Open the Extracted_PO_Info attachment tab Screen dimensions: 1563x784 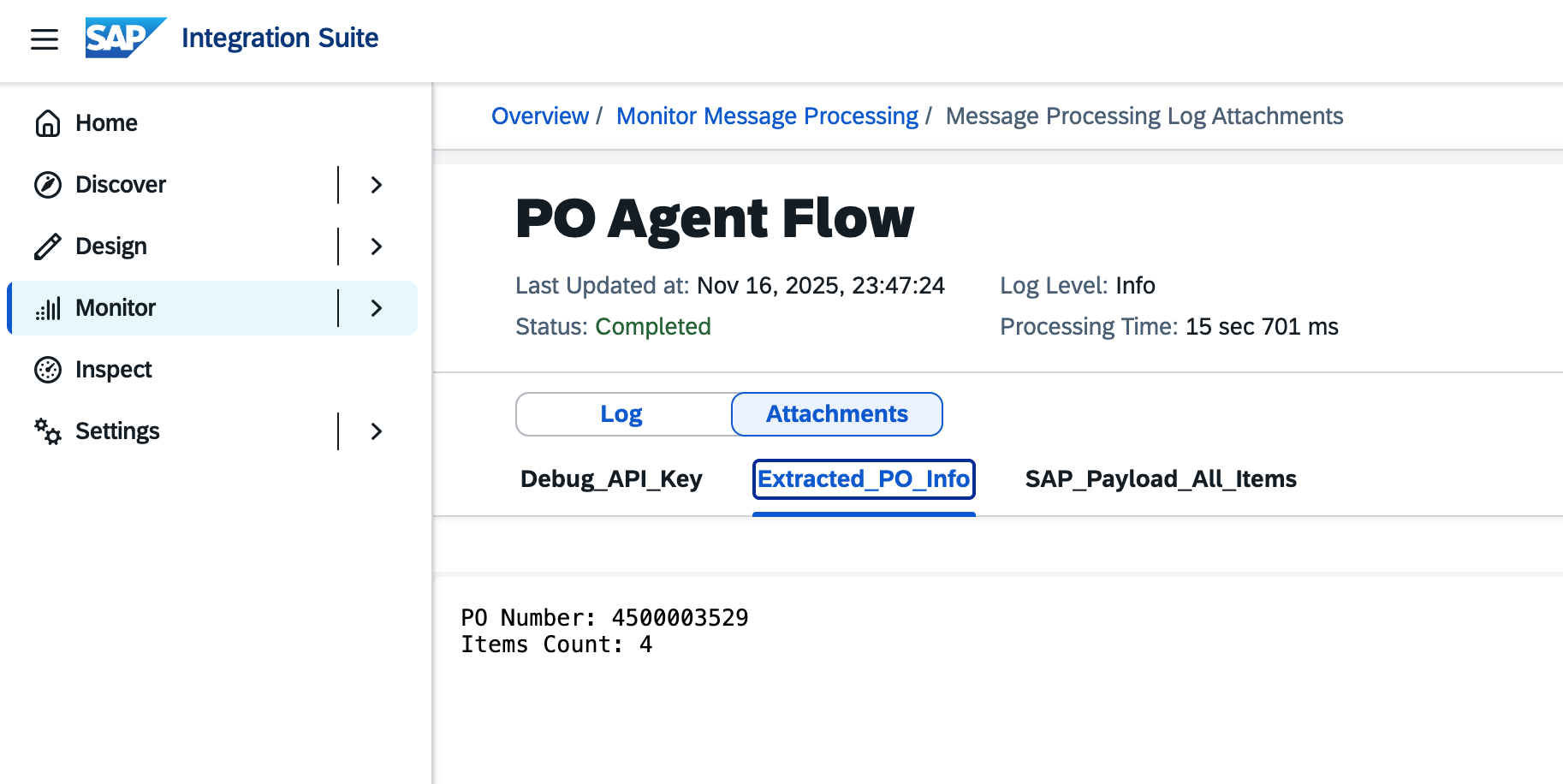pos(864,479)
